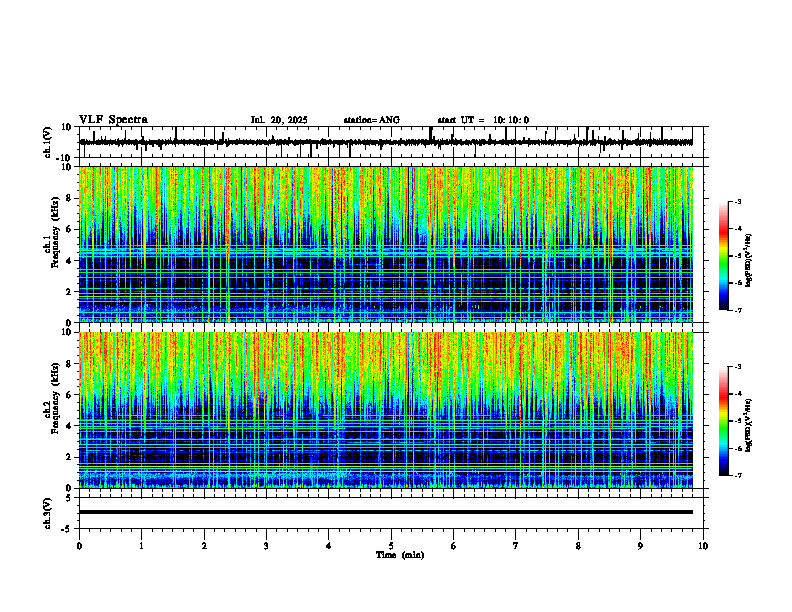Click the ch.3 axis tick label "5"
This screenshot has width=792, height=612.
pos(70,497)
